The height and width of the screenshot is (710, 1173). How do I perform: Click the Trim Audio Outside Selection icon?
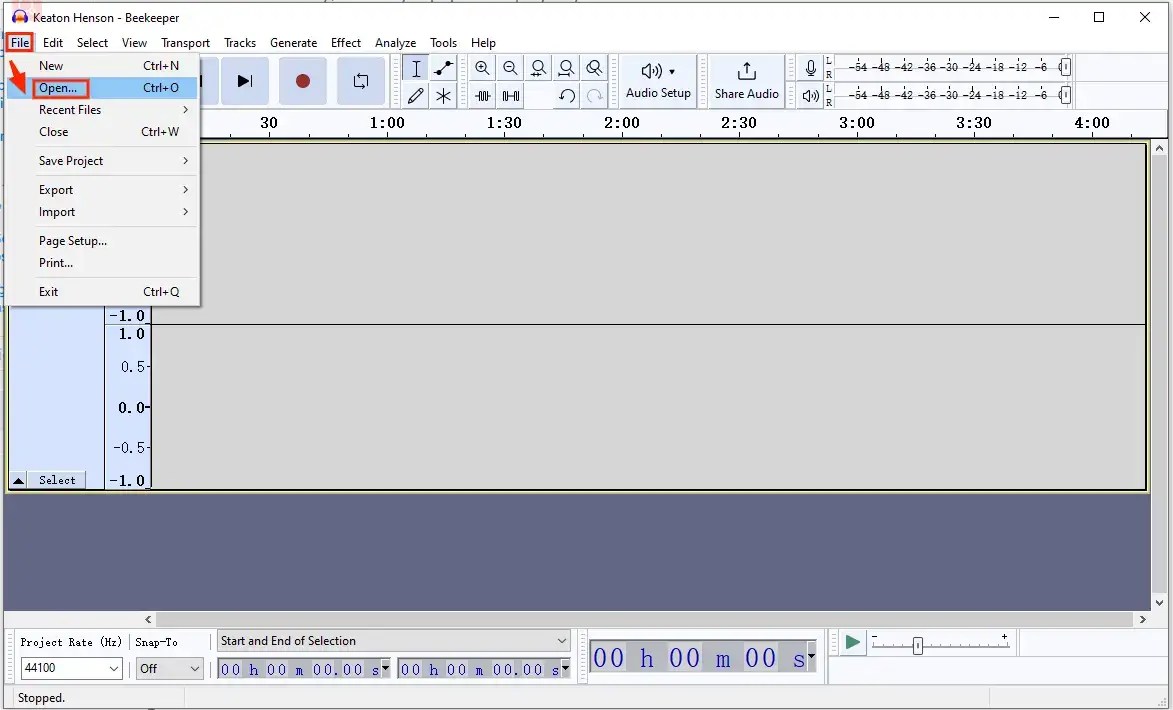(x=483, y=95)
